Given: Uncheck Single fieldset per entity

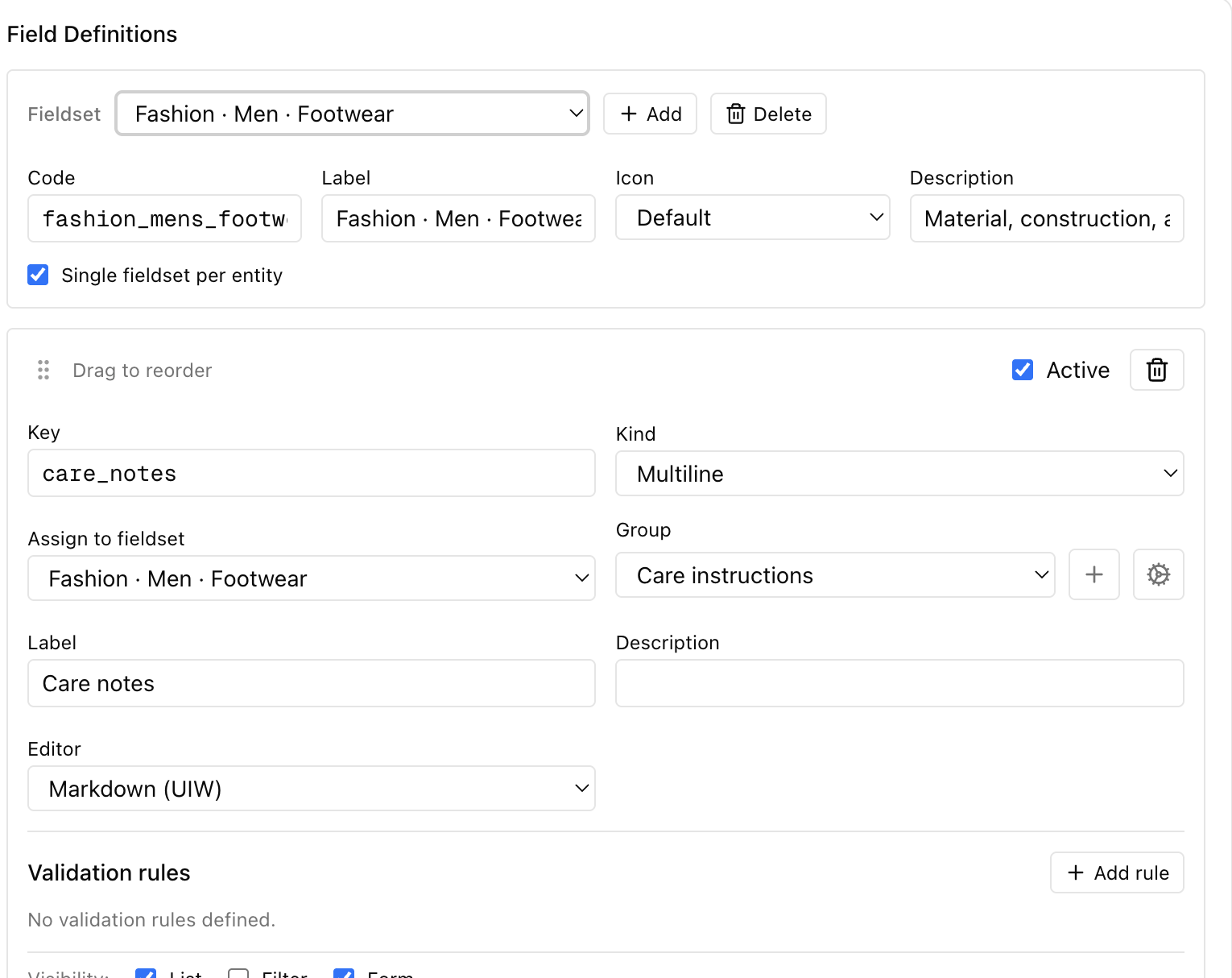Looking at the screenshot, I should (38, 275).
